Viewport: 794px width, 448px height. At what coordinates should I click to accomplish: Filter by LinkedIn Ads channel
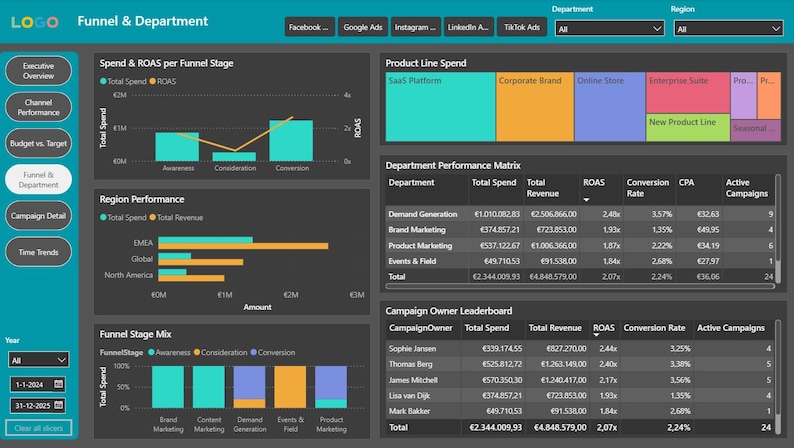click(x=468, y=27)
